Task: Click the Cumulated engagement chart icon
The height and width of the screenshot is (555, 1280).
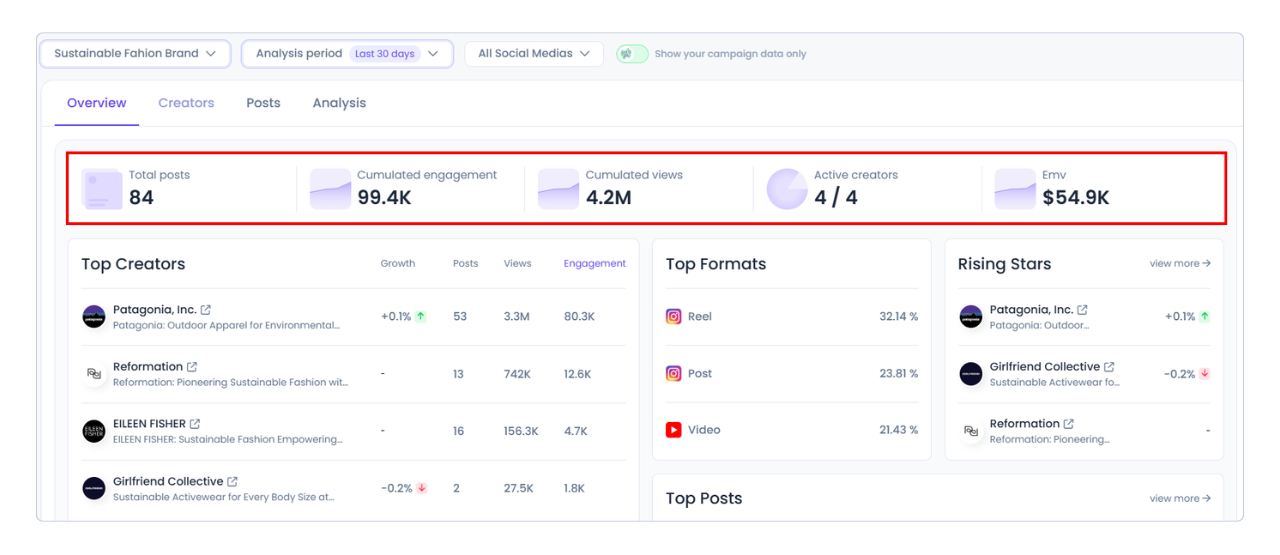Action: coord(330,189)
